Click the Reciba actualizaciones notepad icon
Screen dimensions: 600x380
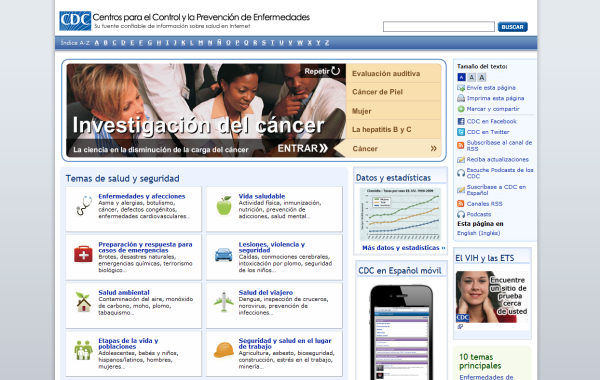pos(461,160)
